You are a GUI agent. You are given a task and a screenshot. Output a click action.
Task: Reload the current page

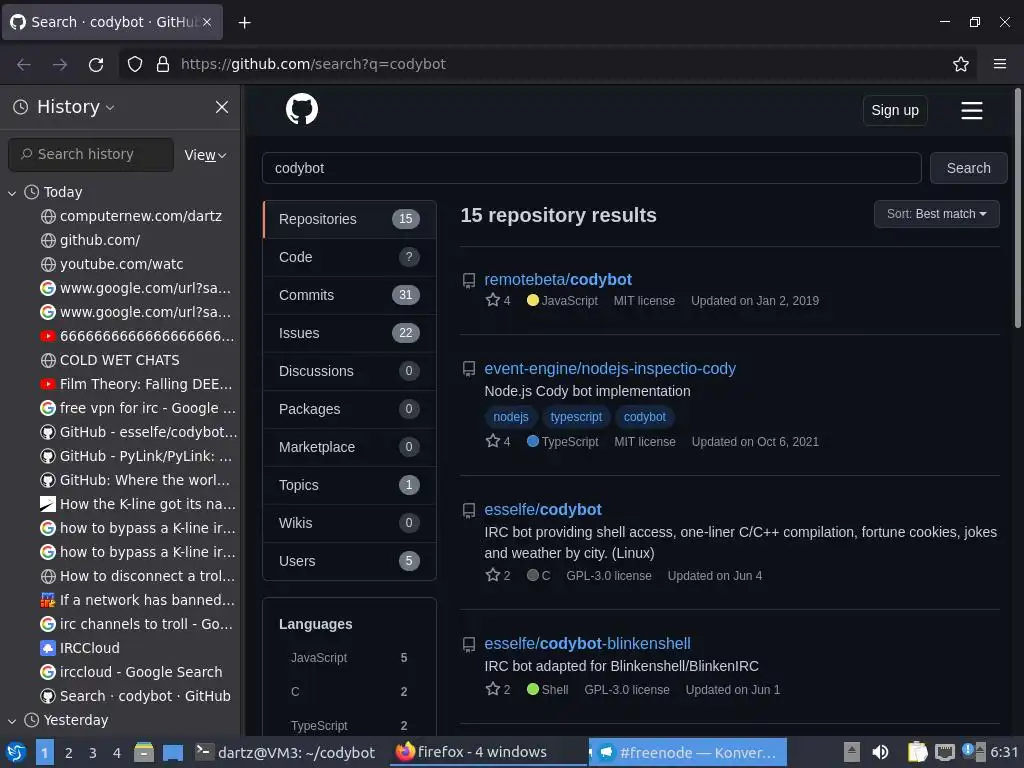[96, 64]
